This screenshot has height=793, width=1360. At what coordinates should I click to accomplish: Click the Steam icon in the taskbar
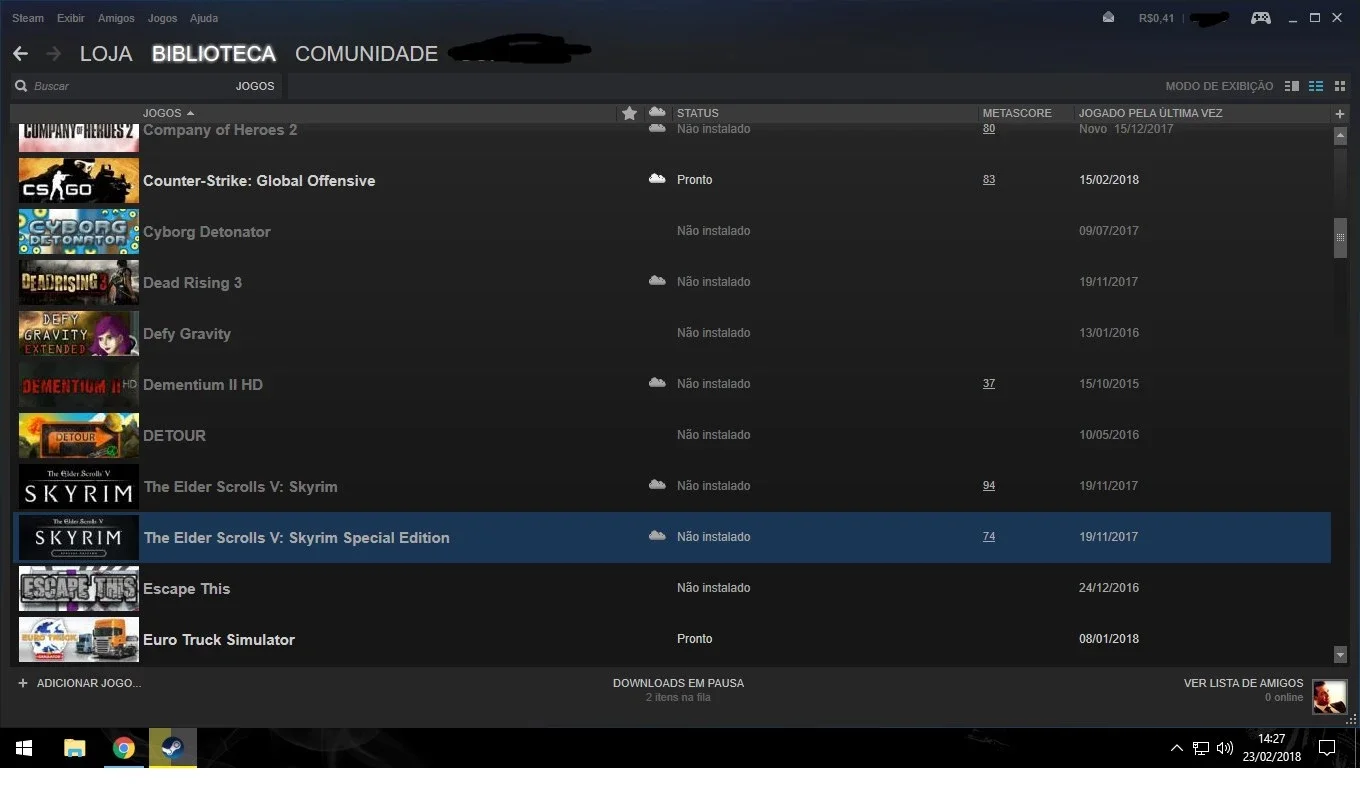[x=173, y=748]
